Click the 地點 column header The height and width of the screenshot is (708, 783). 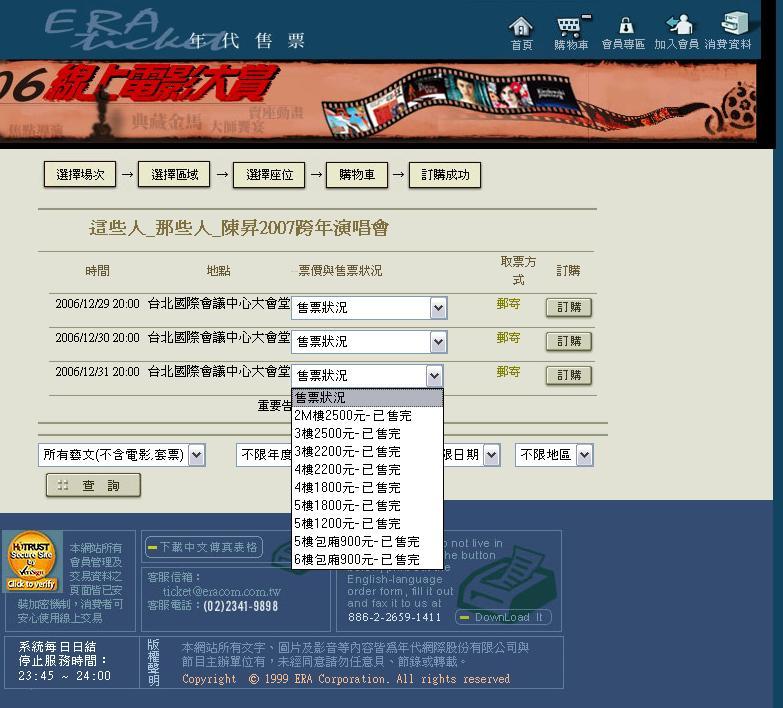coord(219,271)
